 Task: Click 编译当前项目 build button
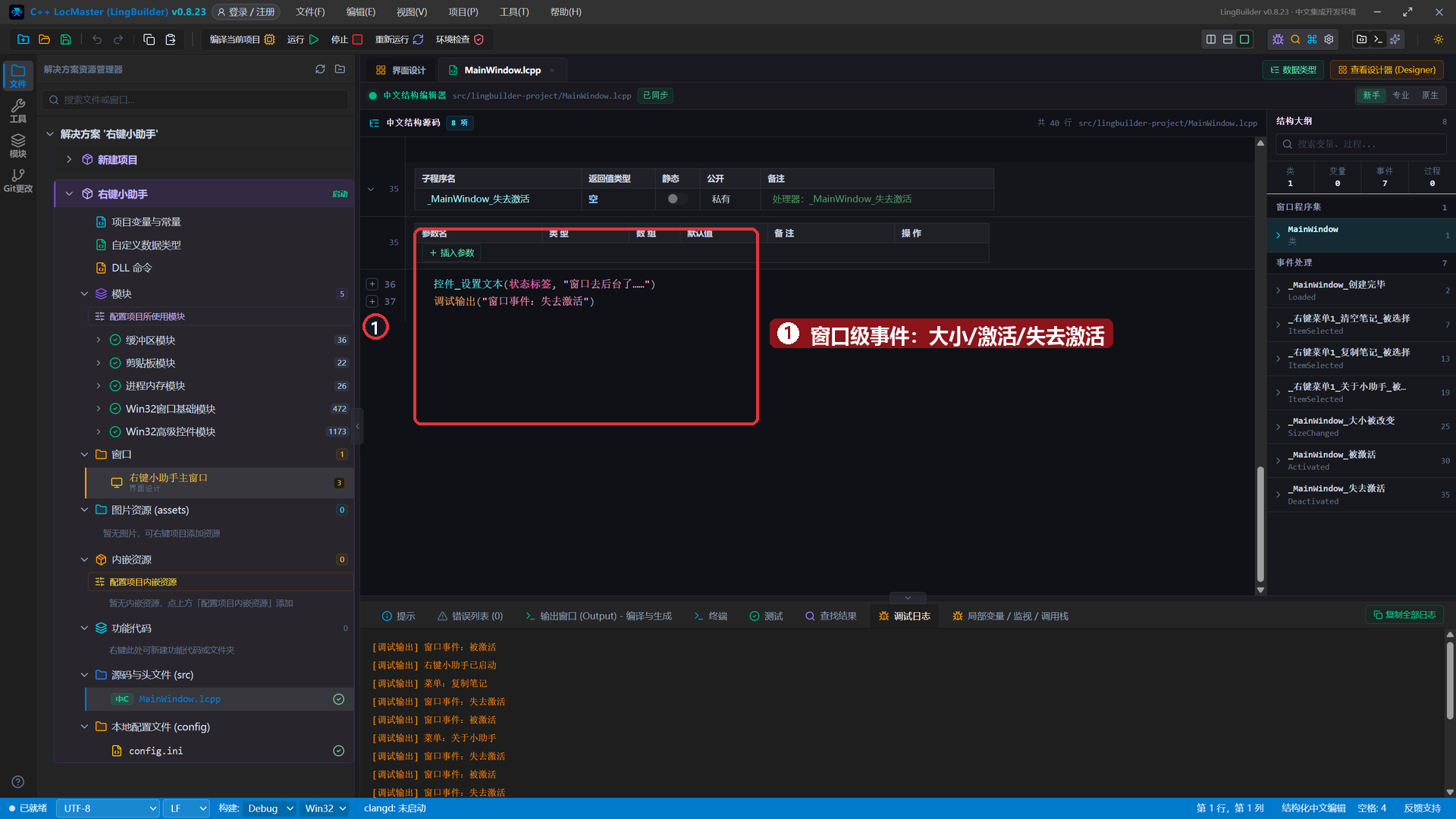coord(242,39)
